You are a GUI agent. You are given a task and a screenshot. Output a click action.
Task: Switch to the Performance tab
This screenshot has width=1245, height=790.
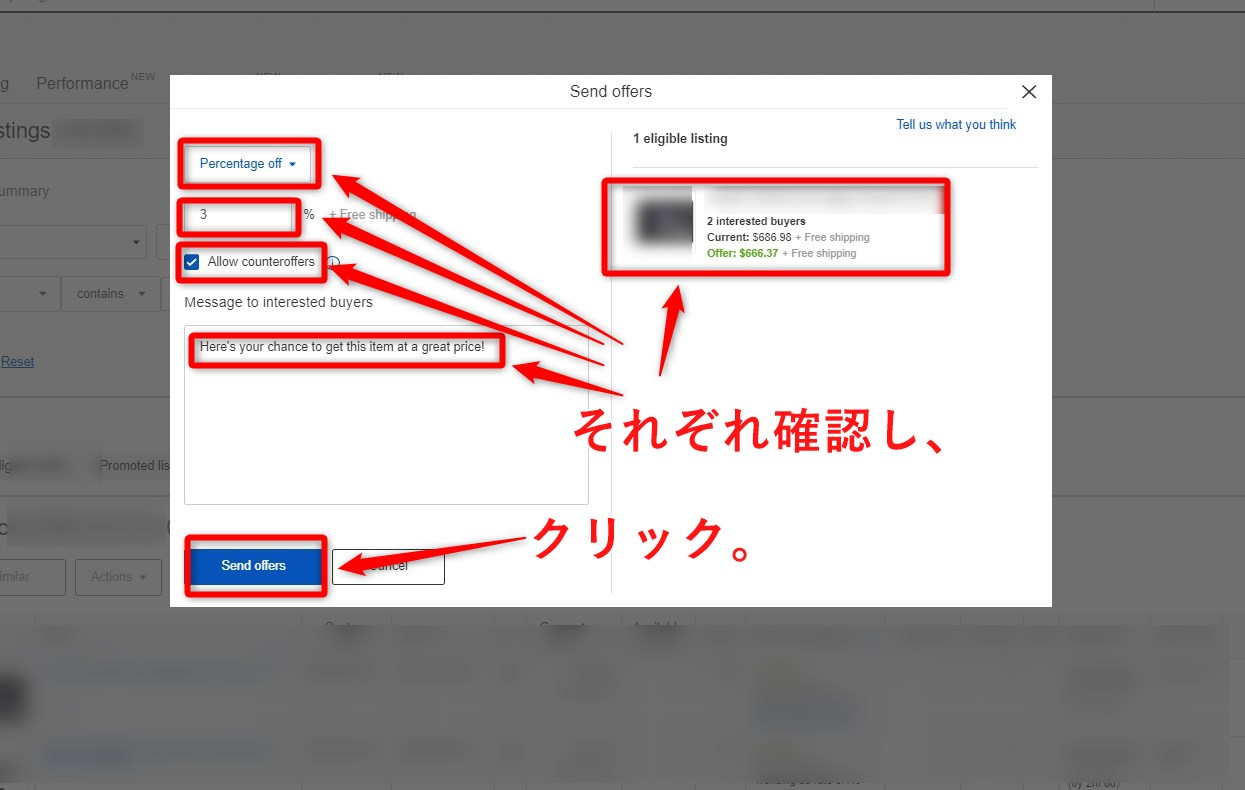pos(81,83)
